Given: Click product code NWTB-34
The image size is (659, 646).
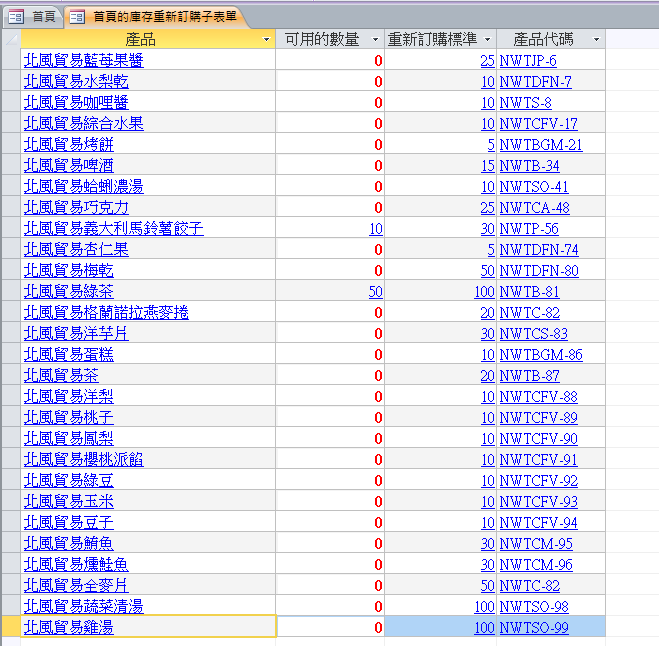Looking at the screenshot, I should click(x=530, y=166).
